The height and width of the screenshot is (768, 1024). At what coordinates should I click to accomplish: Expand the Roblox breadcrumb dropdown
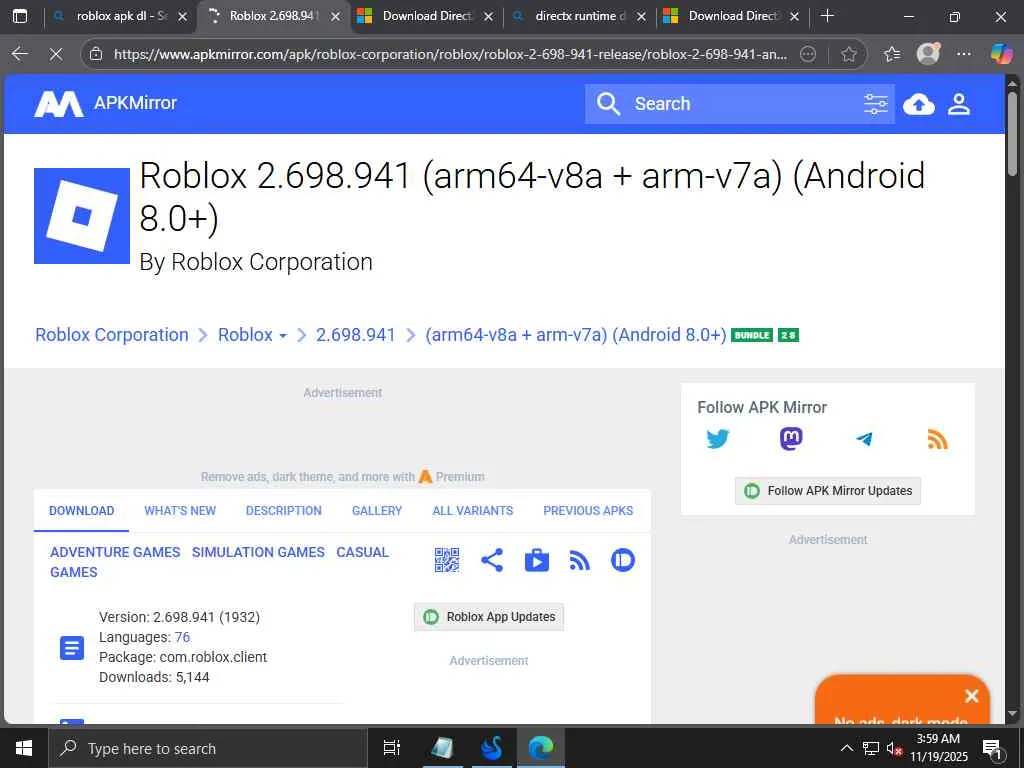point(283,336)
